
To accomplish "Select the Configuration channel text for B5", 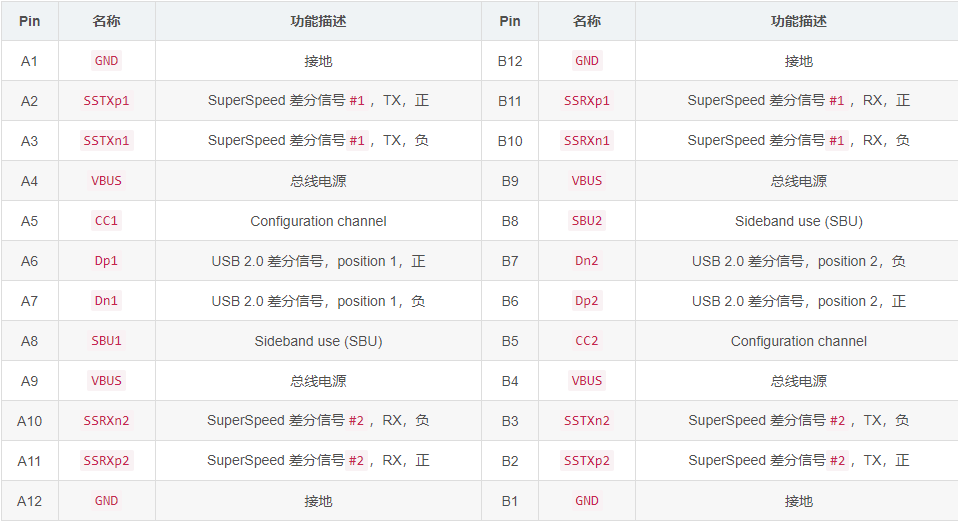I will tap(799, 341).
